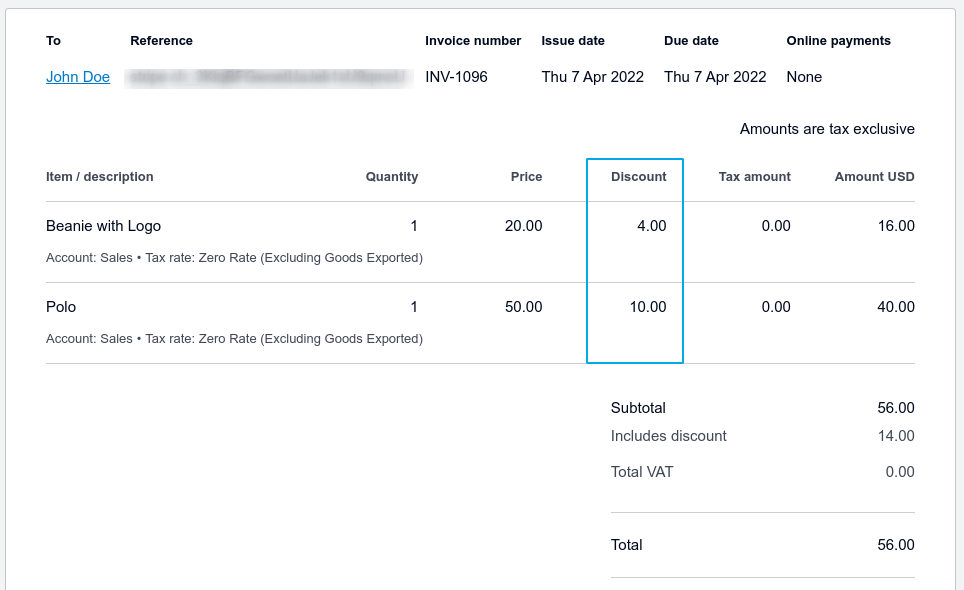Click the Online payments None value

coord(804,77)
